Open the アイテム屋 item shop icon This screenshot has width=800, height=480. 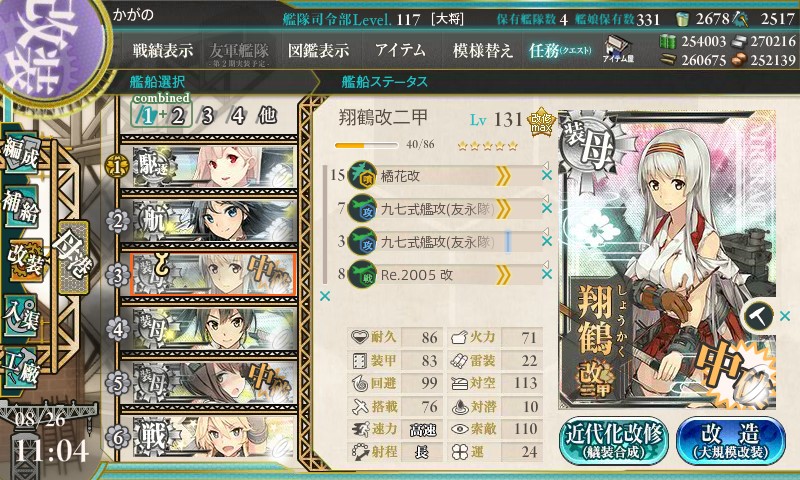(x=618, y=49)
